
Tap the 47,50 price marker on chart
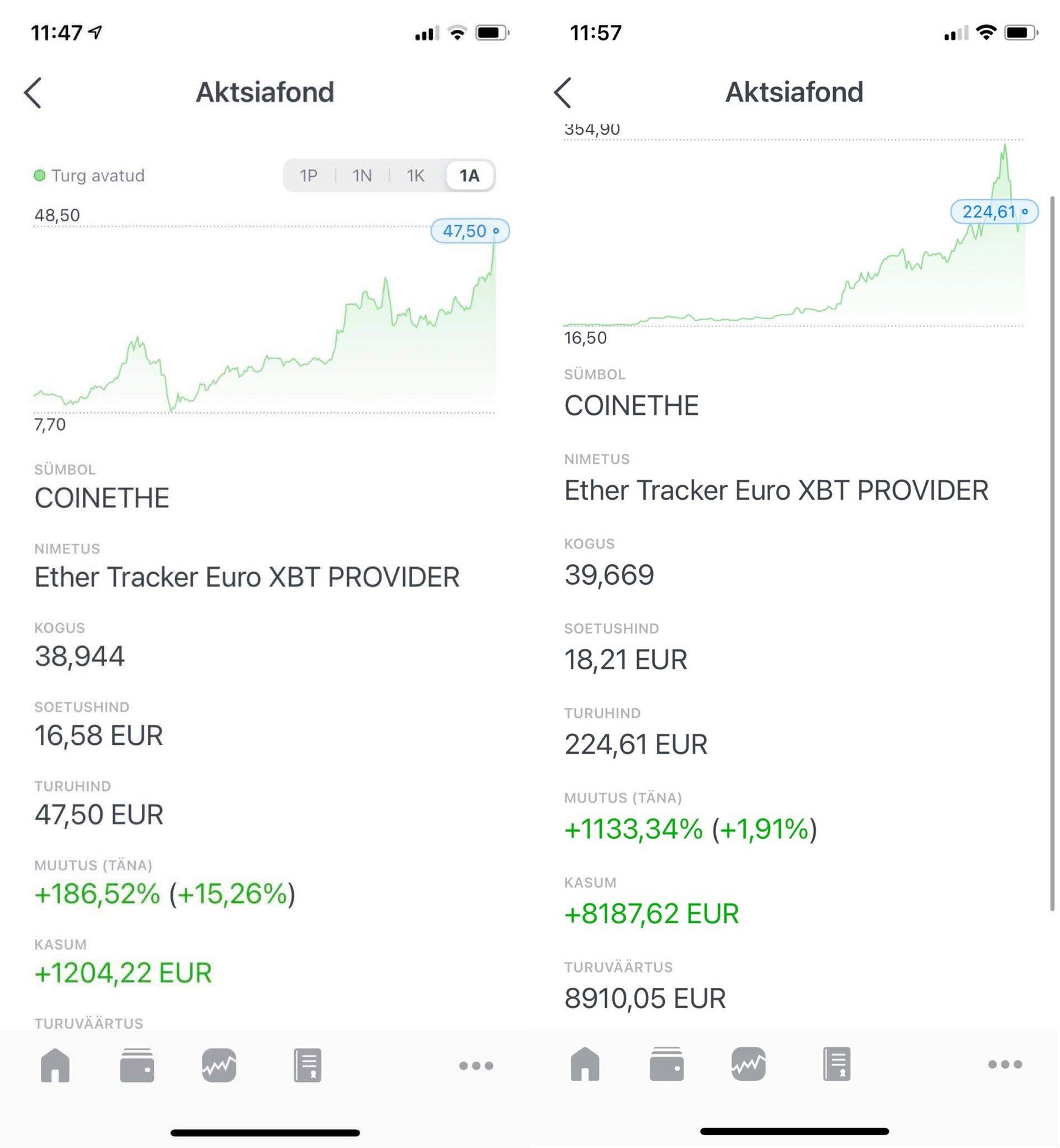click(470, 231)
